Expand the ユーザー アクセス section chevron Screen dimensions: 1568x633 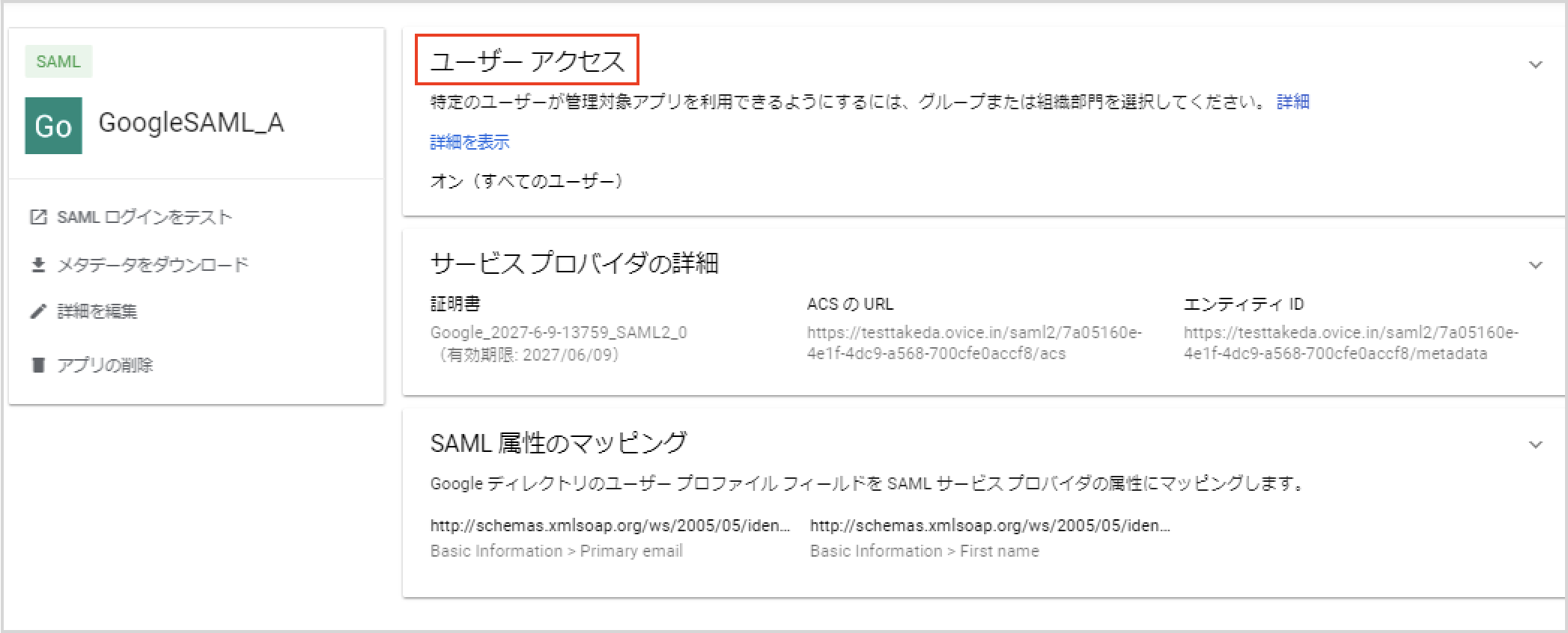[x=1535, y=65]
